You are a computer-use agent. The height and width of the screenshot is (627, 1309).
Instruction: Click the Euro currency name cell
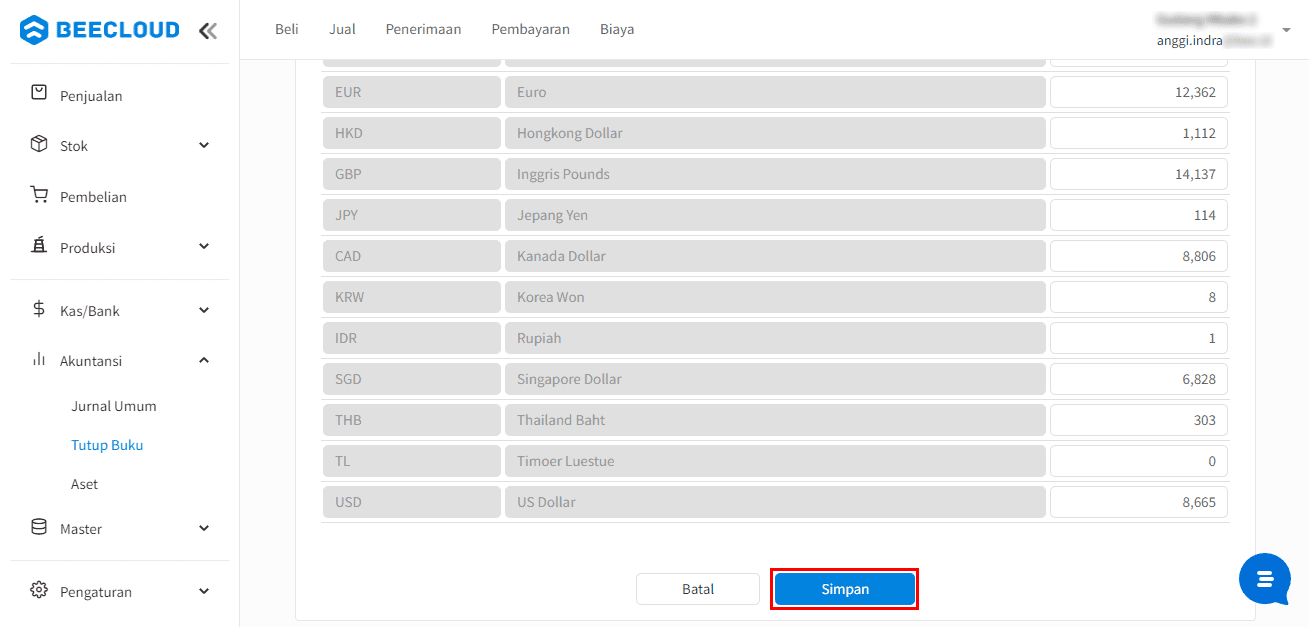click(x=775, y=92)
